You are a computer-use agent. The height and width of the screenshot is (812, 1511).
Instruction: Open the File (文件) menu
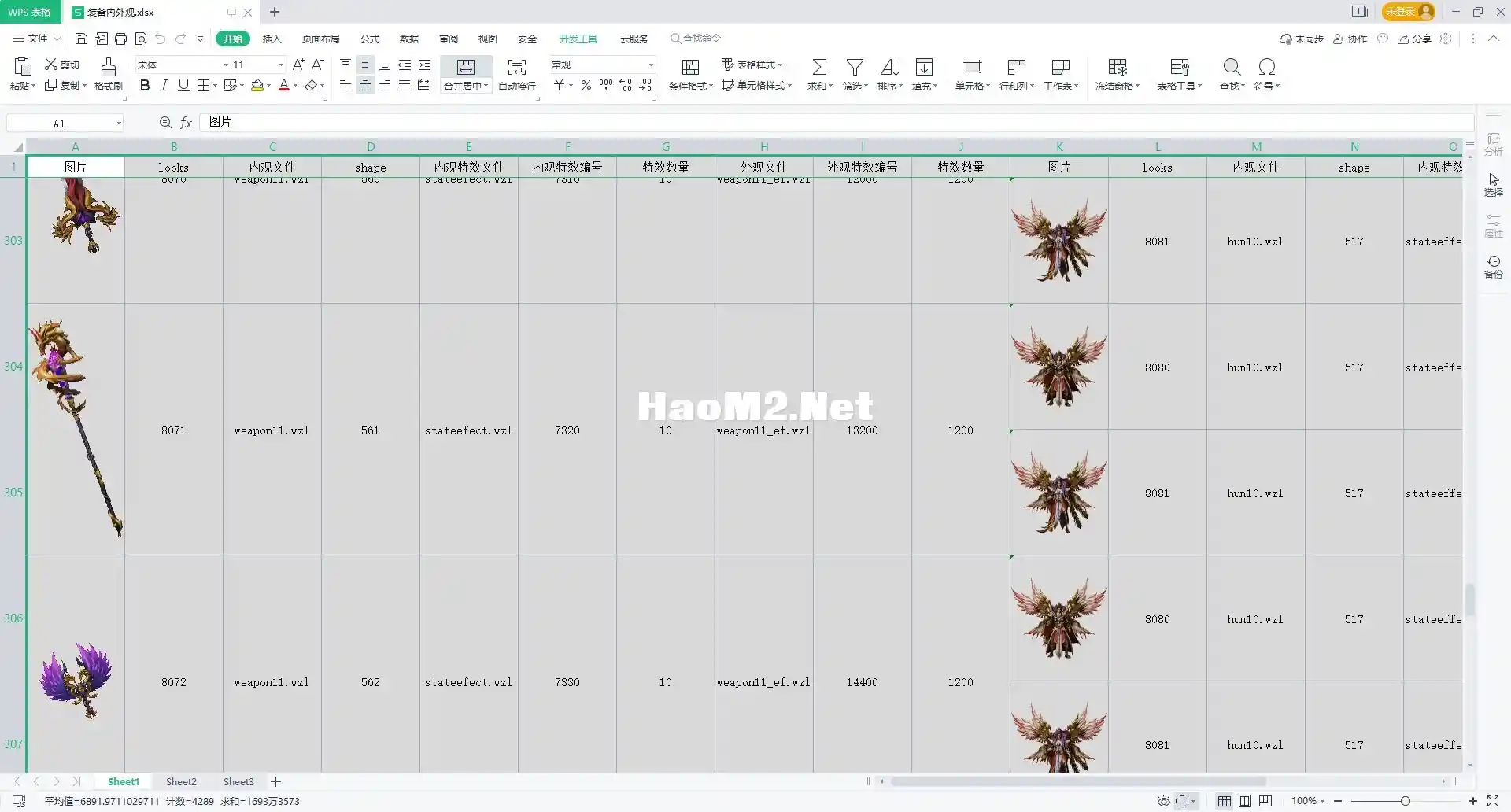click(36, 39)
